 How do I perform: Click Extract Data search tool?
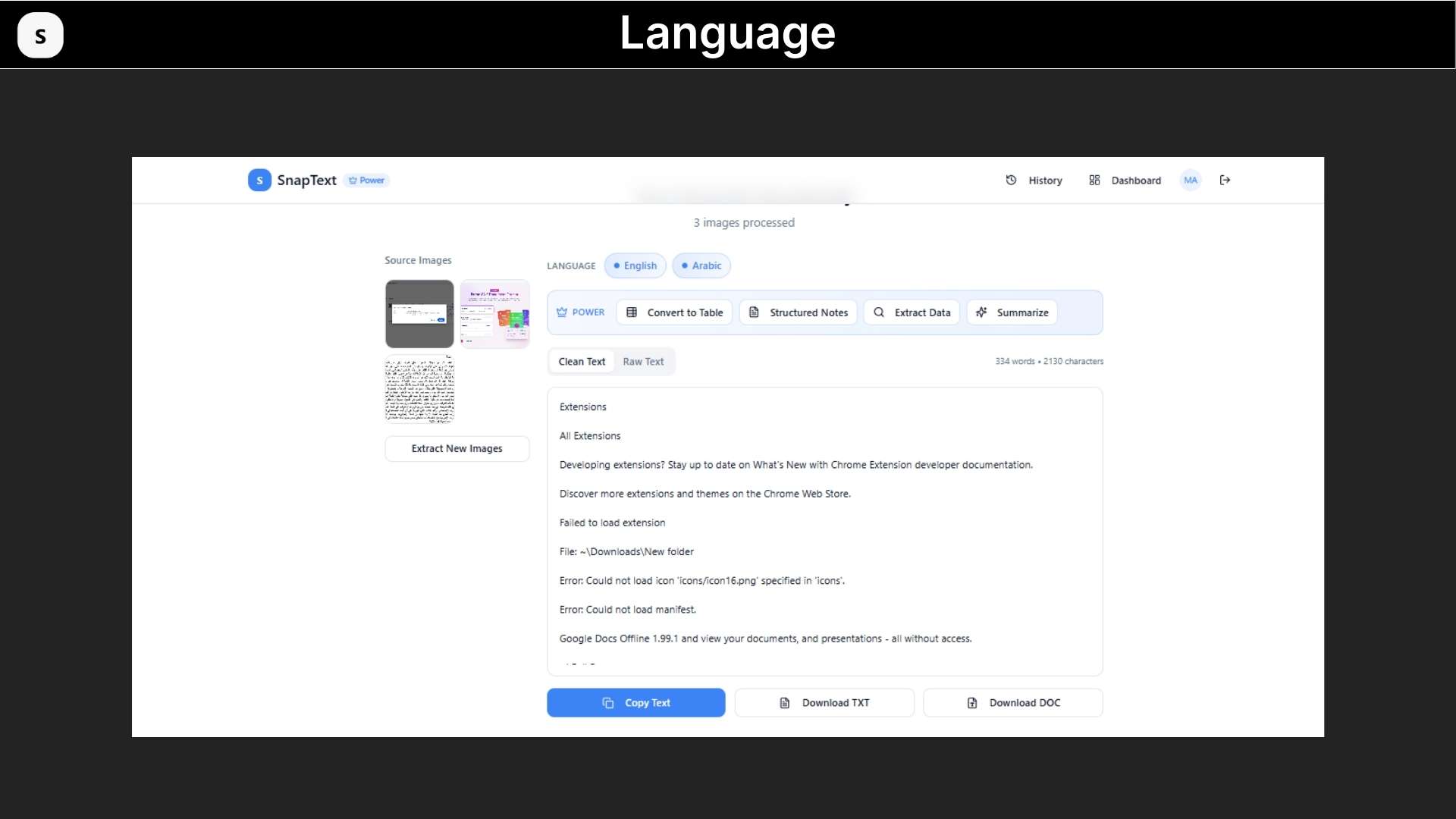(912, 312)
